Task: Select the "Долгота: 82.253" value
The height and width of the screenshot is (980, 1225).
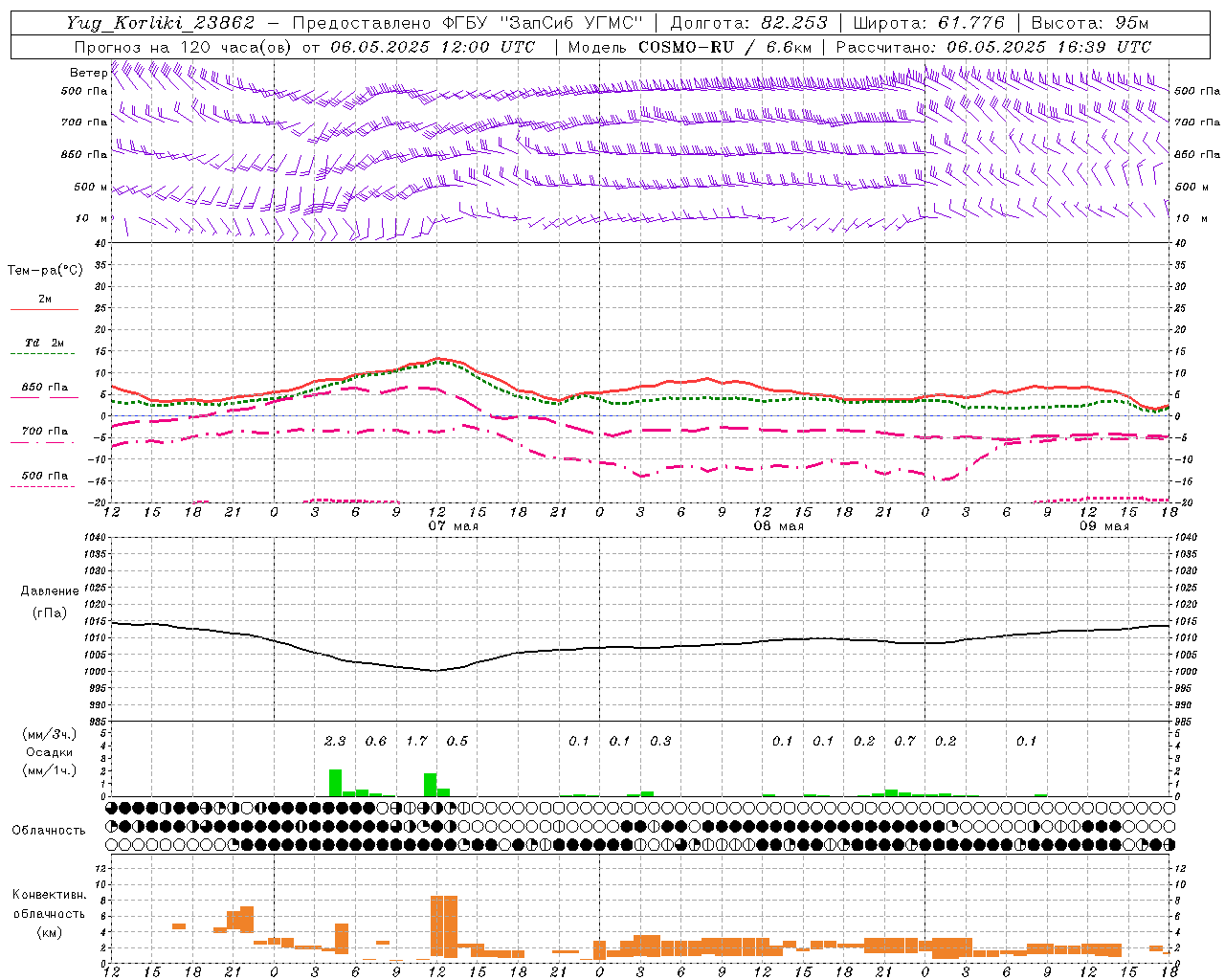Action: [x=748, y=23]
